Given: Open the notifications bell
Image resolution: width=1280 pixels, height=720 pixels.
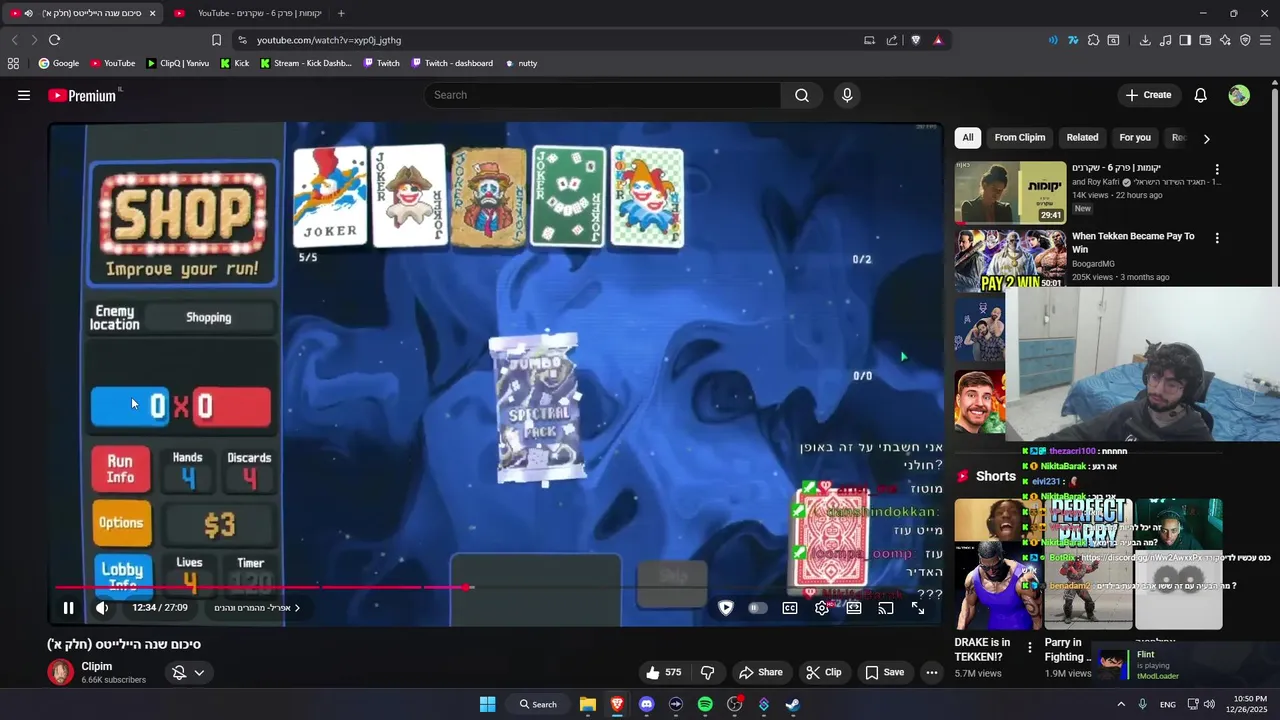Looking at the screenshot, I should coord(1200,95).
